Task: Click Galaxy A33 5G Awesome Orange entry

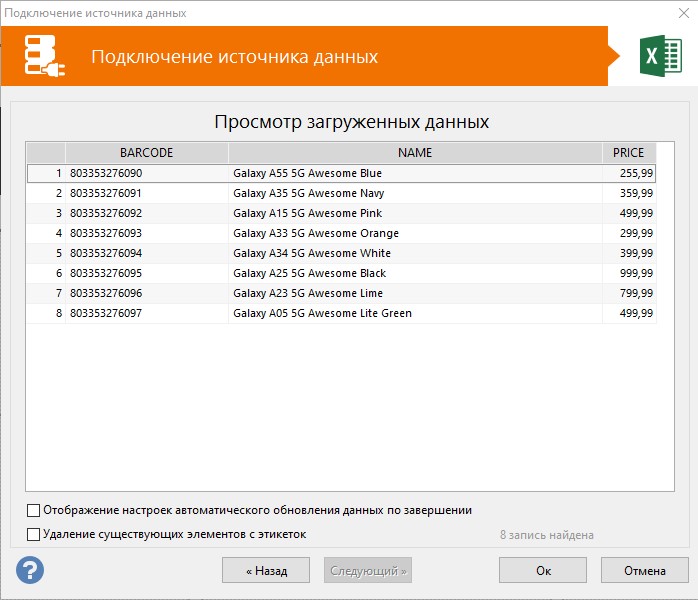Action: tap(315, 233)
